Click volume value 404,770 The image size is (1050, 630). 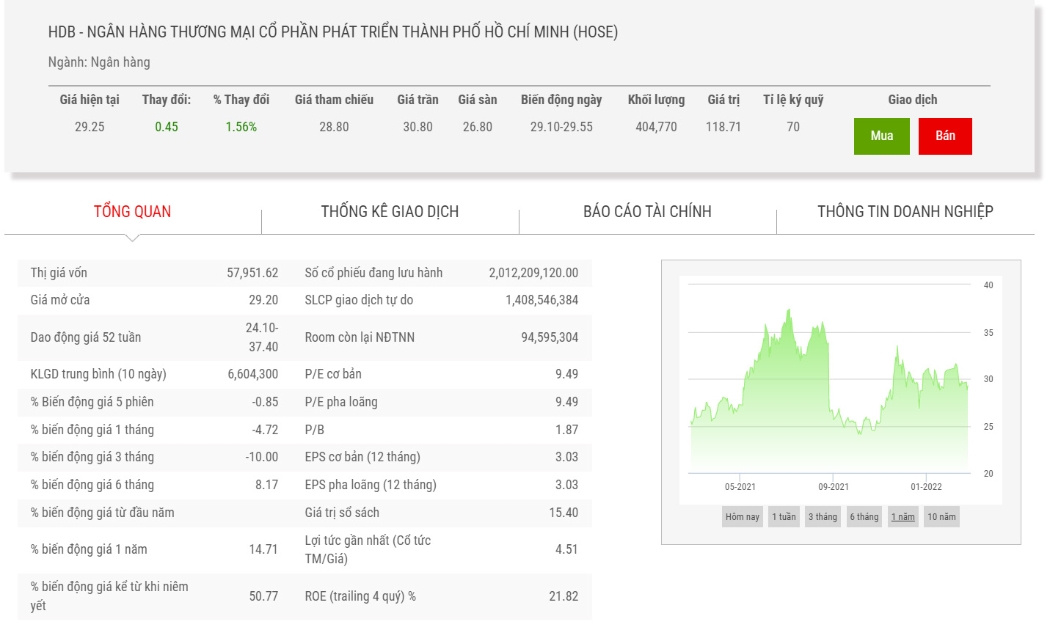pos(656,127)
